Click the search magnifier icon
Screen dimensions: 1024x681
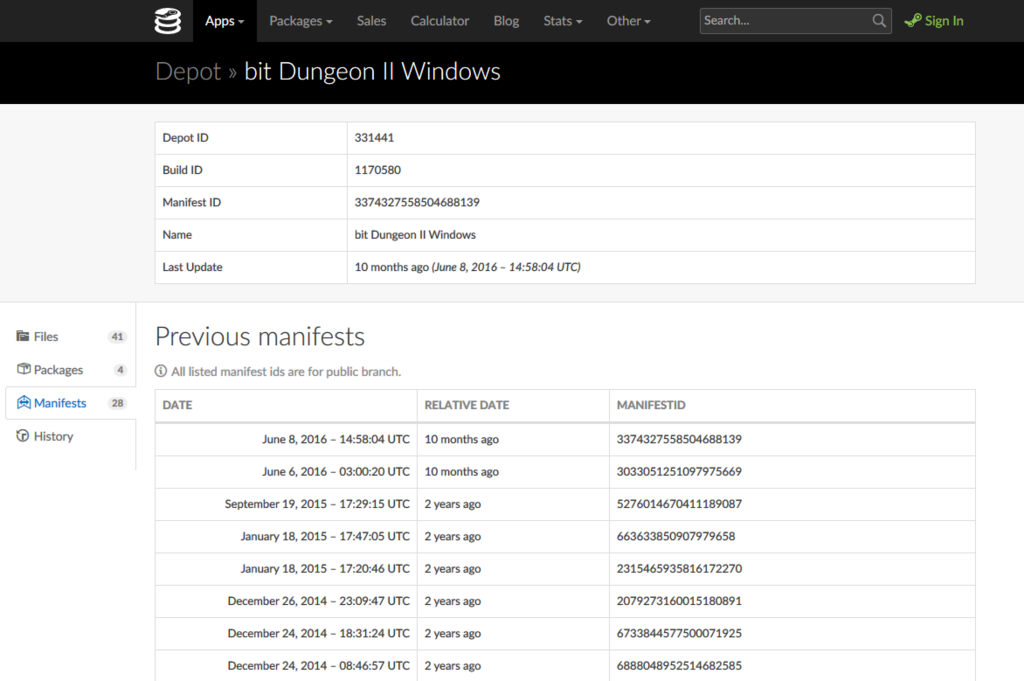click(879, 21)
